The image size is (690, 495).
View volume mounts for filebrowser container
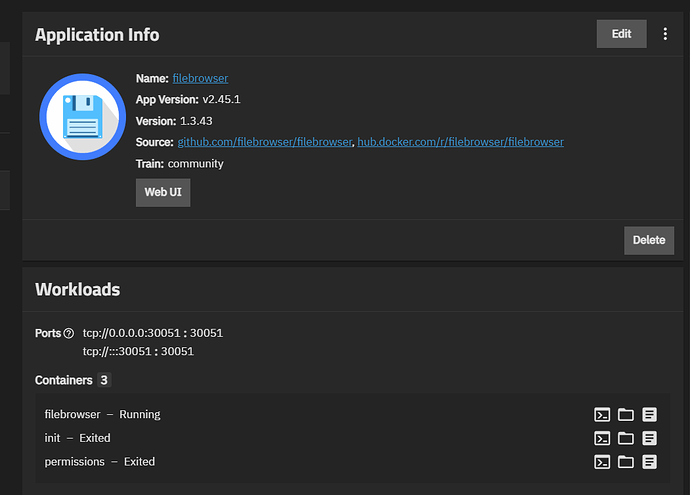626,414
